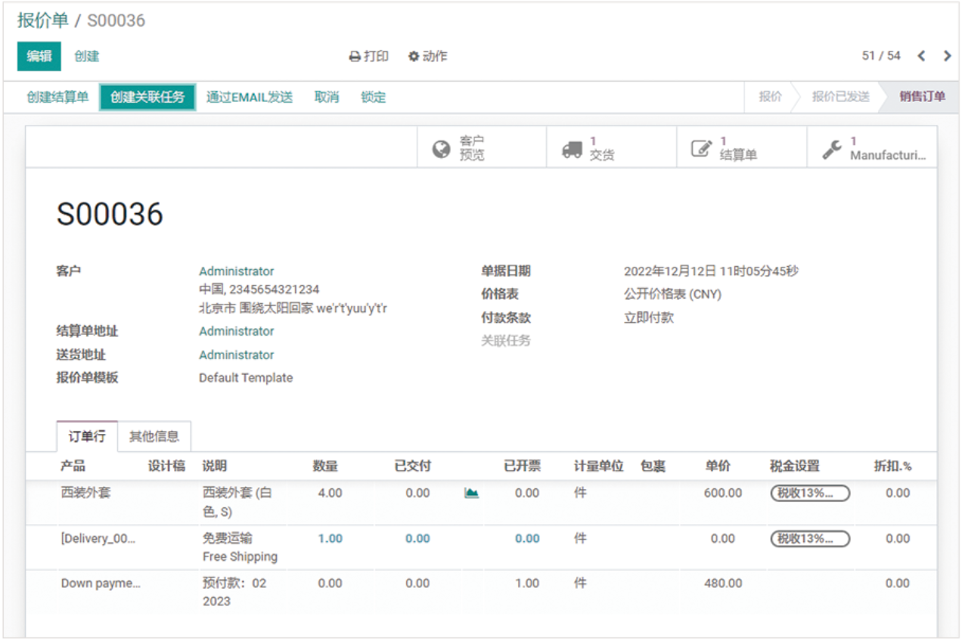Open the Manufacturing wrench icon
962x641 pixels.
point(831,149)
